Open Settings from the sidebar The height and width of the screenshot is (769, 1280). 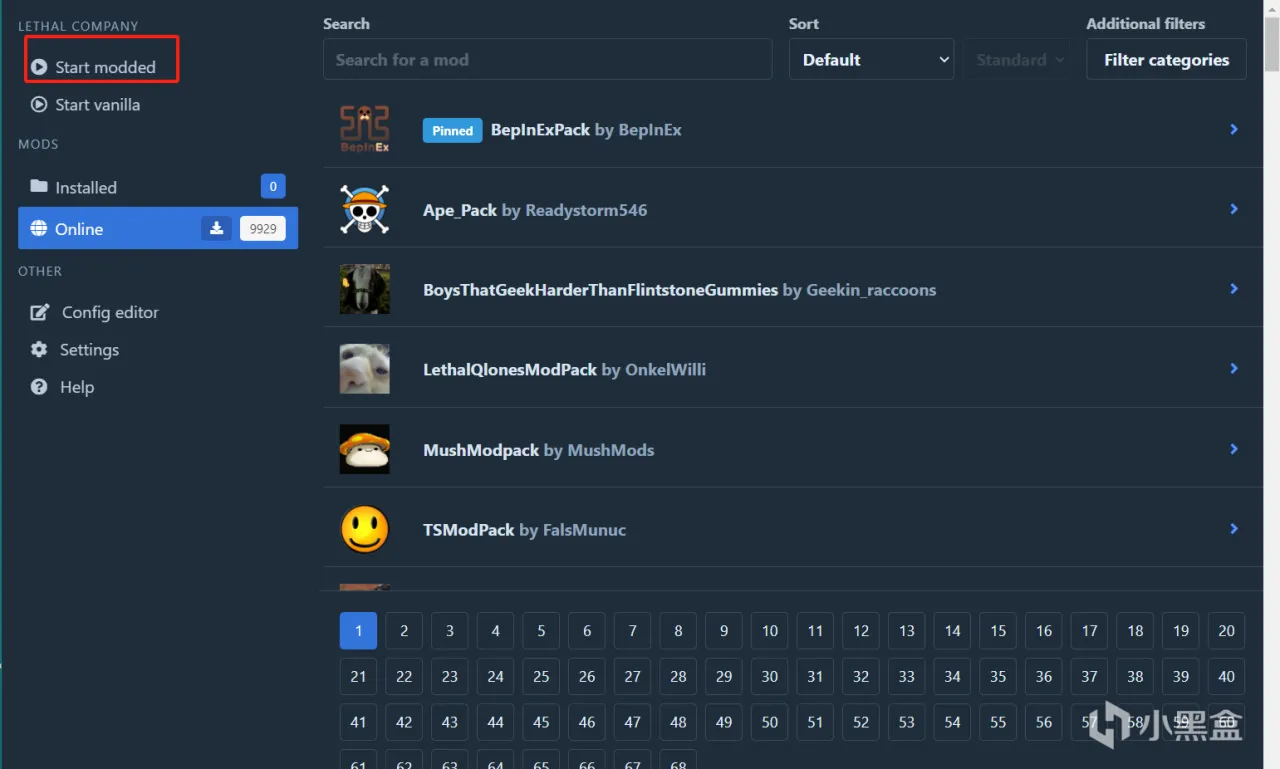click(x=89, y=349)
